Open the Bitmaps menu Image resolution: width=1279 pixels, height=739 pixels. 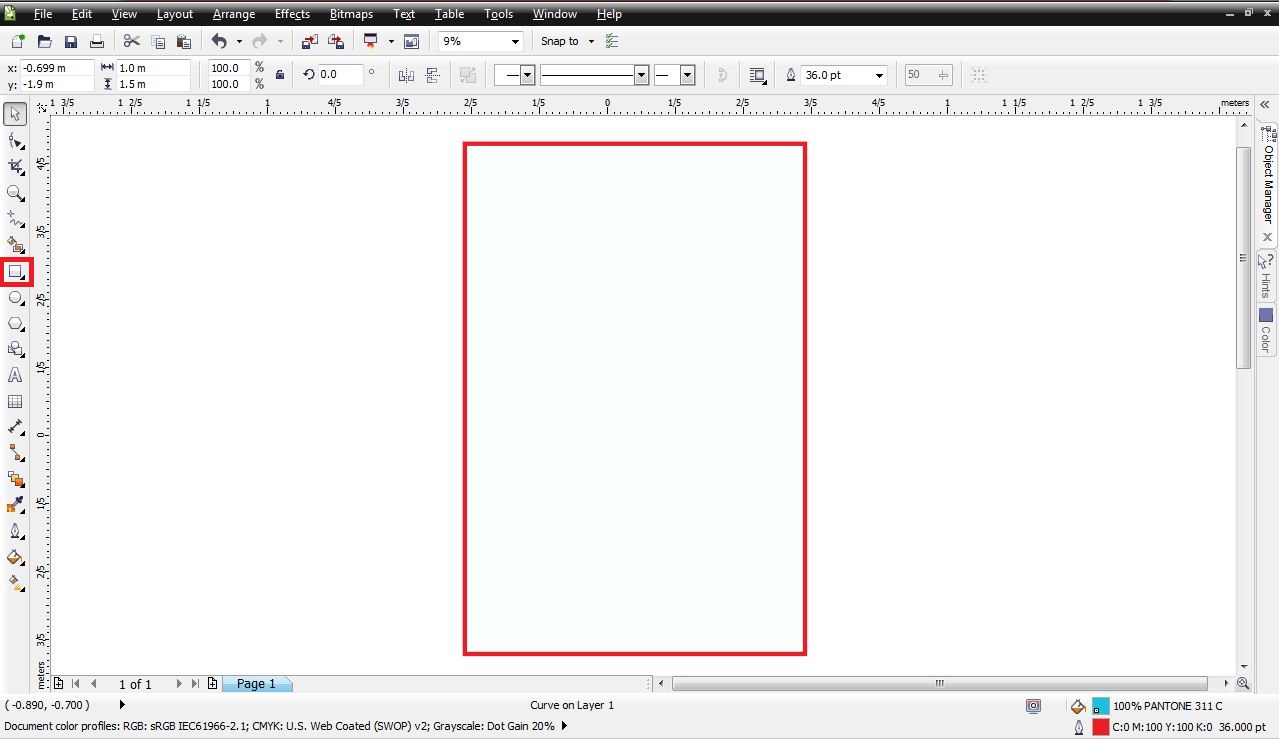pos(351,14)
